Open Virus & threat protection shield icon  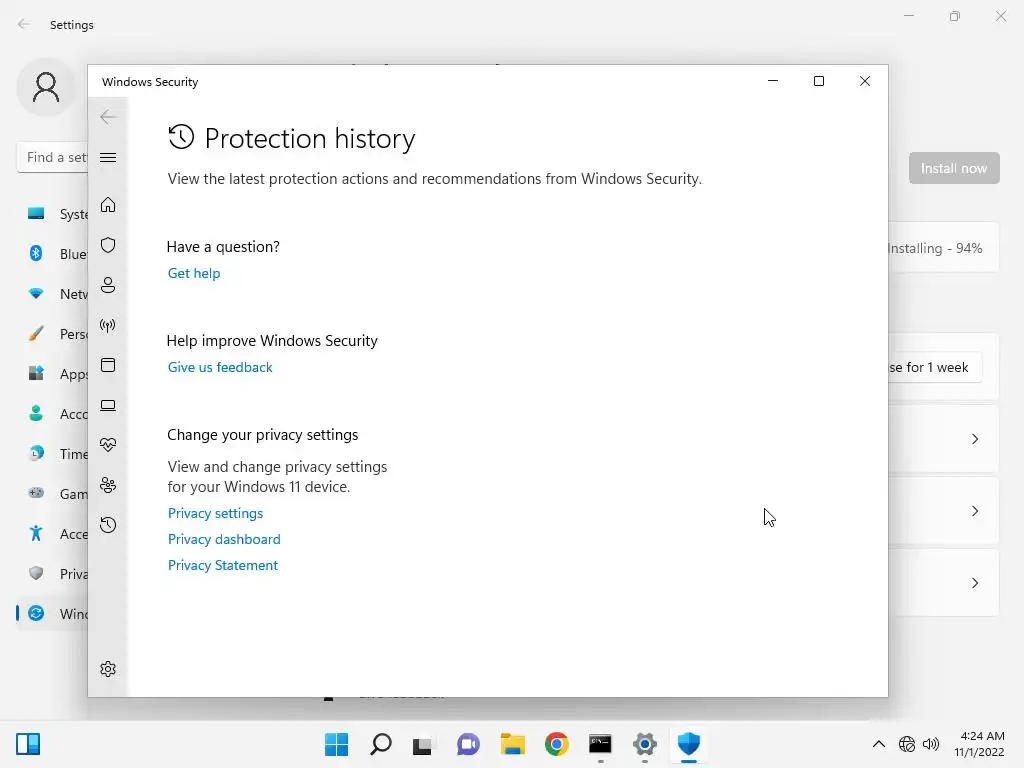click(x=108, y=245)
